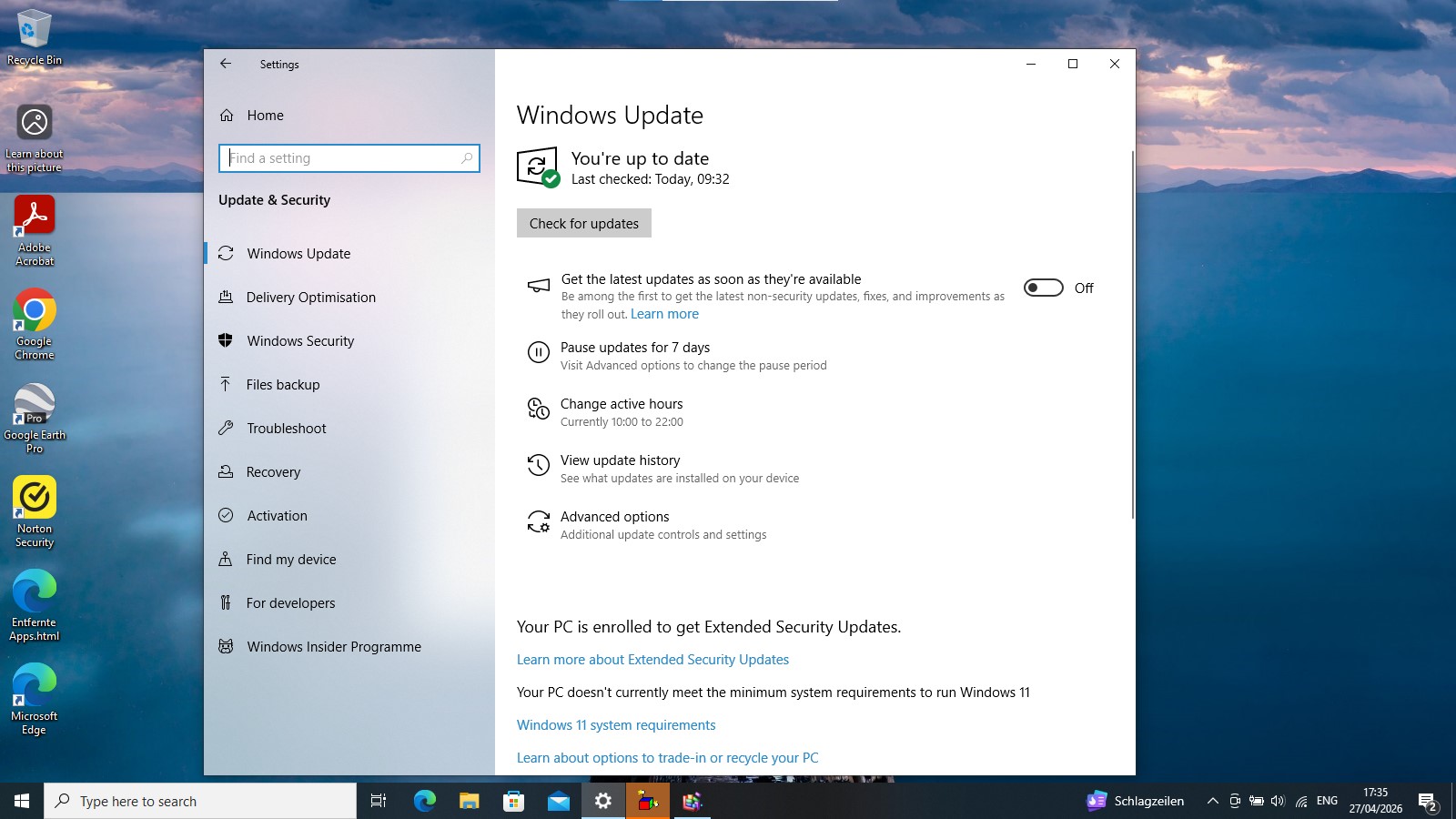The image size is (1456, 819).
Task: Open Task View from the taskbar
Action: pyautogui.click(x=379, y=801)
